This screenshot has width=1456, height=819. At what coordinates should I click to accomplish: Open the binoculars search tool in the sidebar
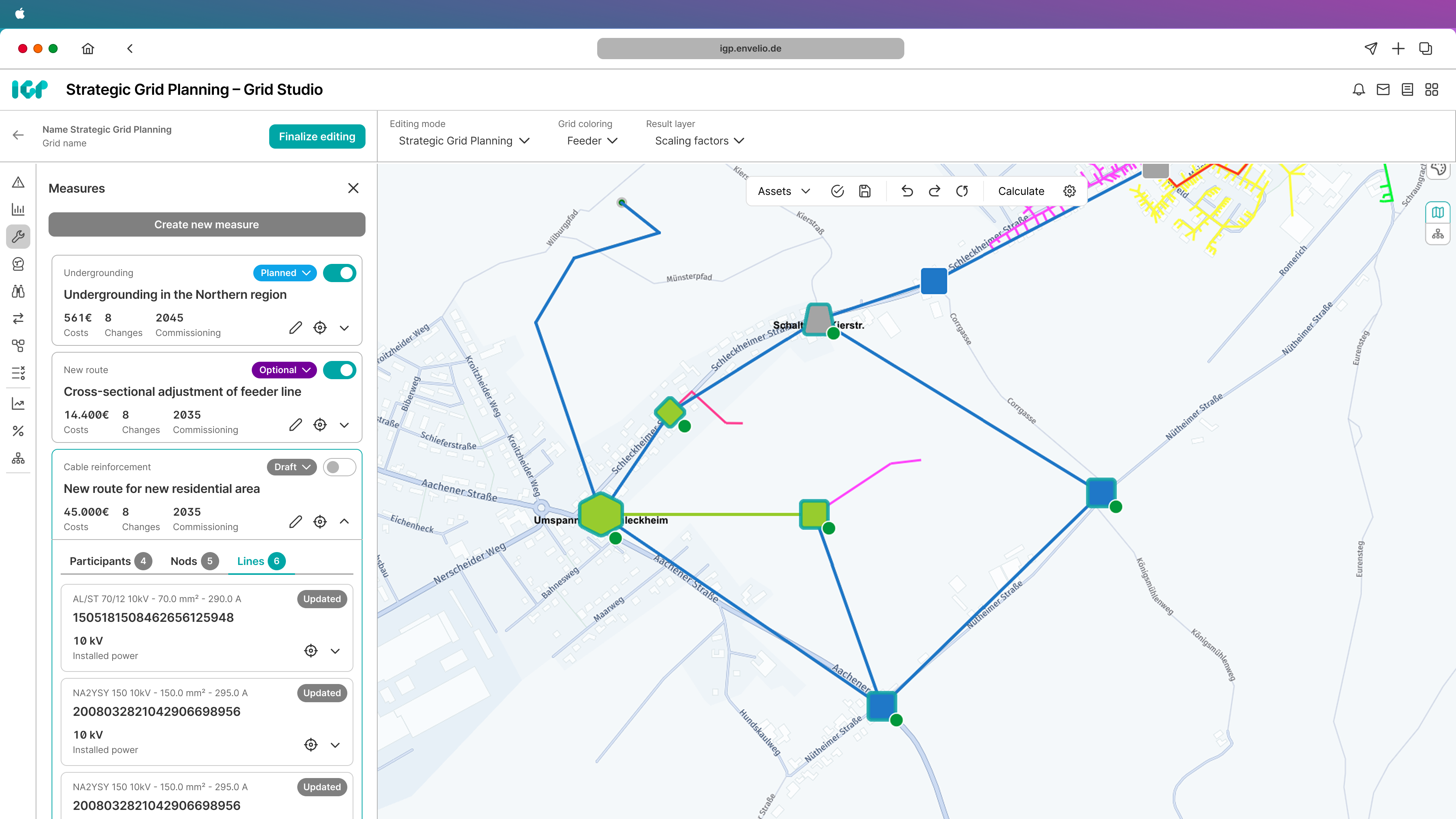point(18,291)
